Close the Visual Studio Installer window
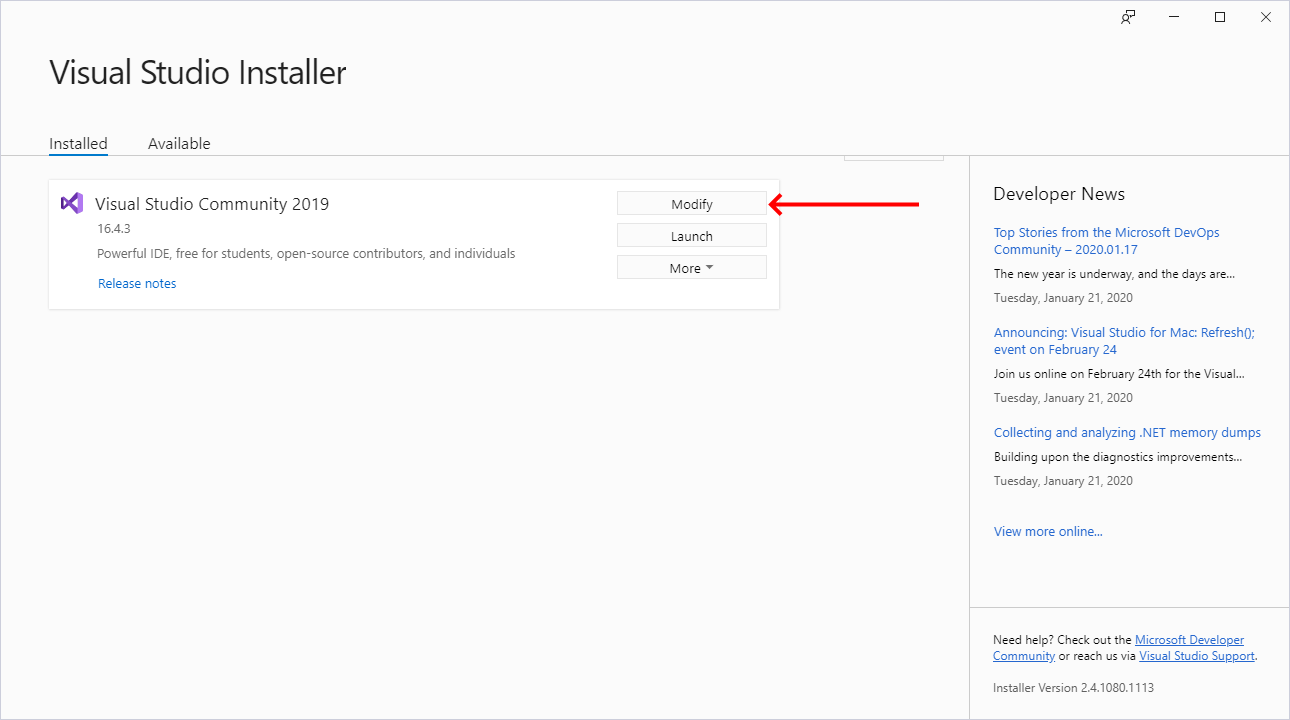 click(1266, 17)
